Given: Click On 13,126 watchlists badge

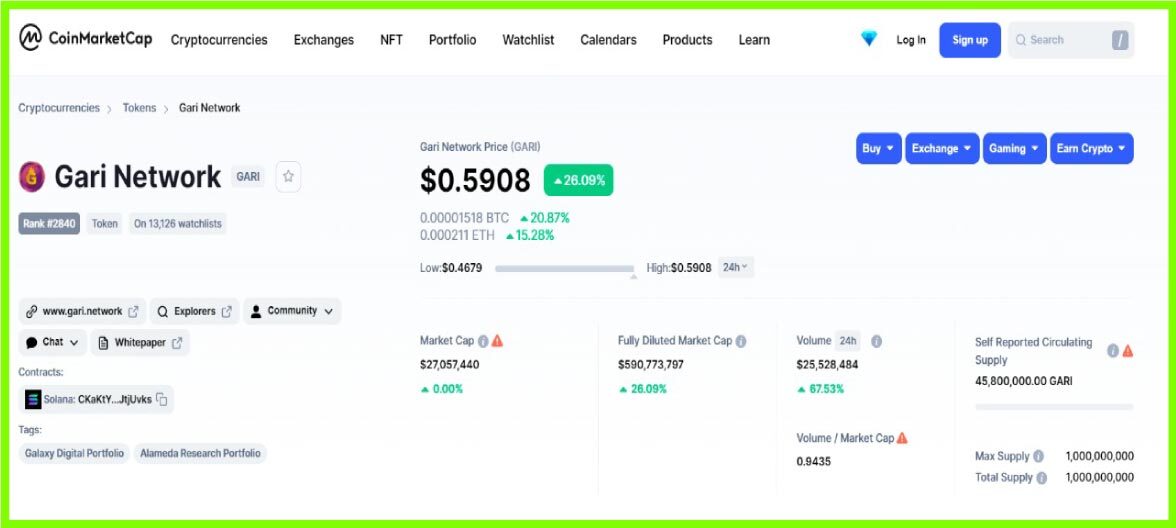Looking at the screenshot, I should (x=178, y=224).
